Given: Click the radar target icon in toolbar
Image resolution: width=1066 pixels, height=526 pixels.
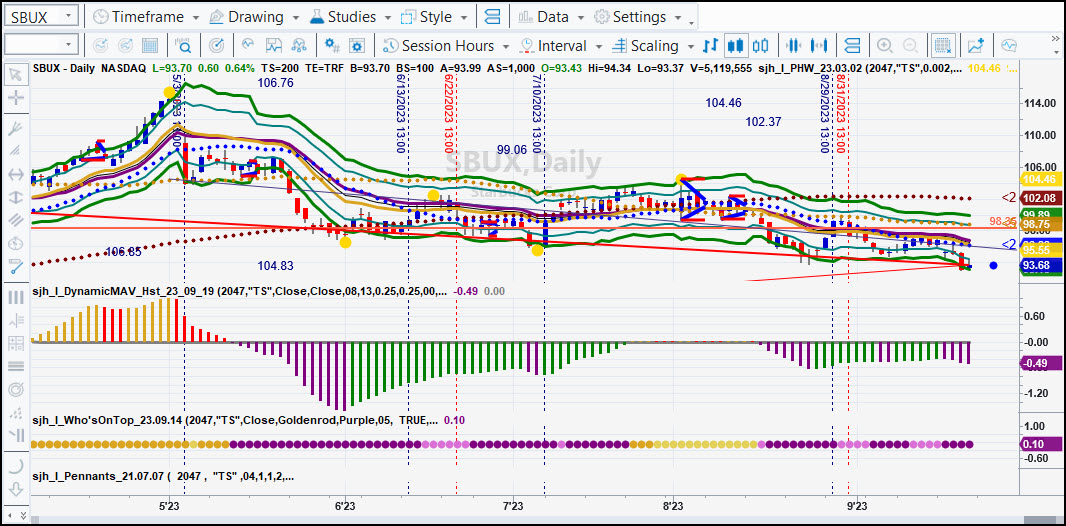Looking at the screenshot, I should click(x=217, y=46).
